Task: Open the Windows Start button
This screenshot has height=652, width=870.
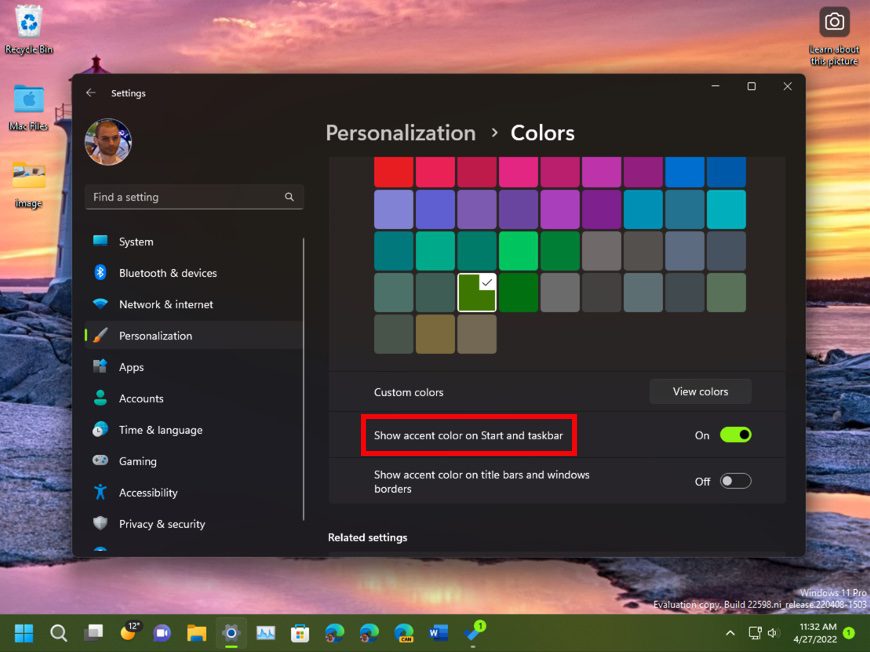Action: (x=24, y=633)
